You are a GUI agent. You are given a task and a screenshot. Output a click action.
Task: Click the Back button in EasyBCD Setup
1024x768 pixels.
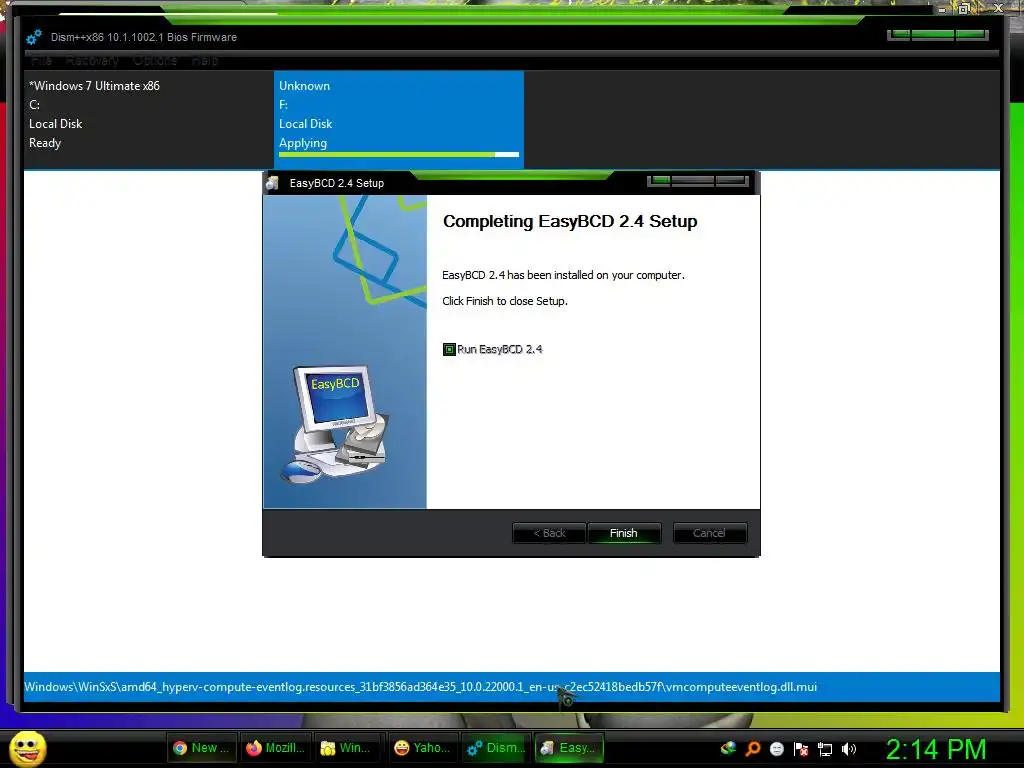[x=549, y=533]
